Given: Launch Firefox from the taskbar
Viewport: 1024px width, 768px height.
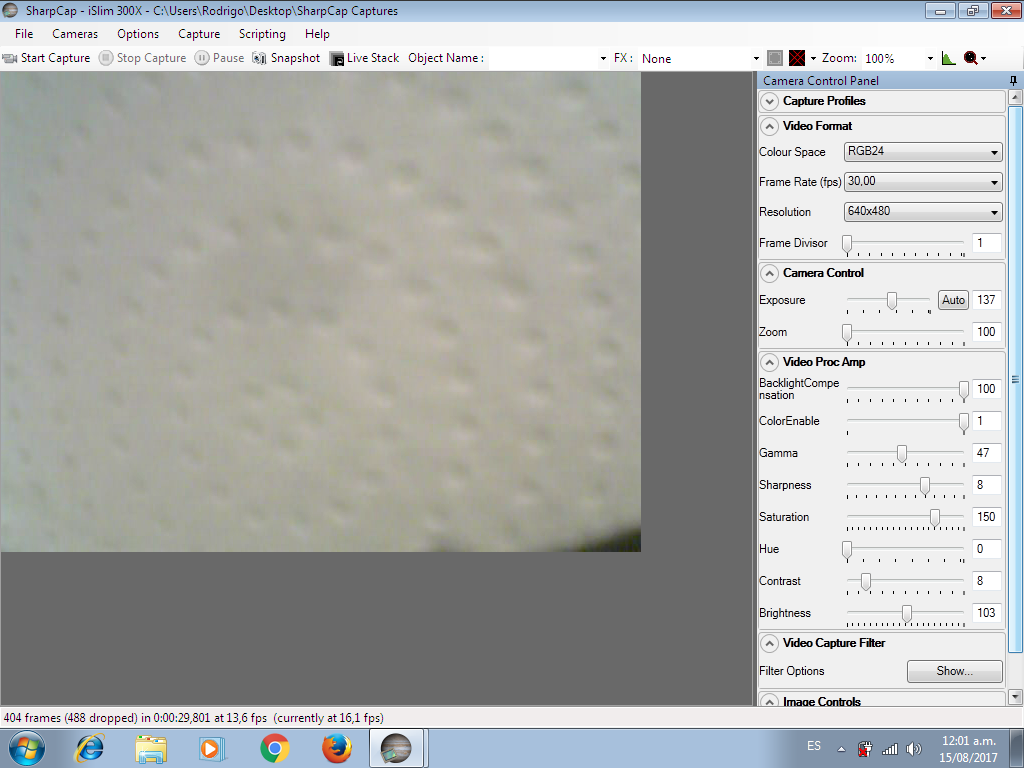Looking at the screenshot, I should (x=336, y=748).
